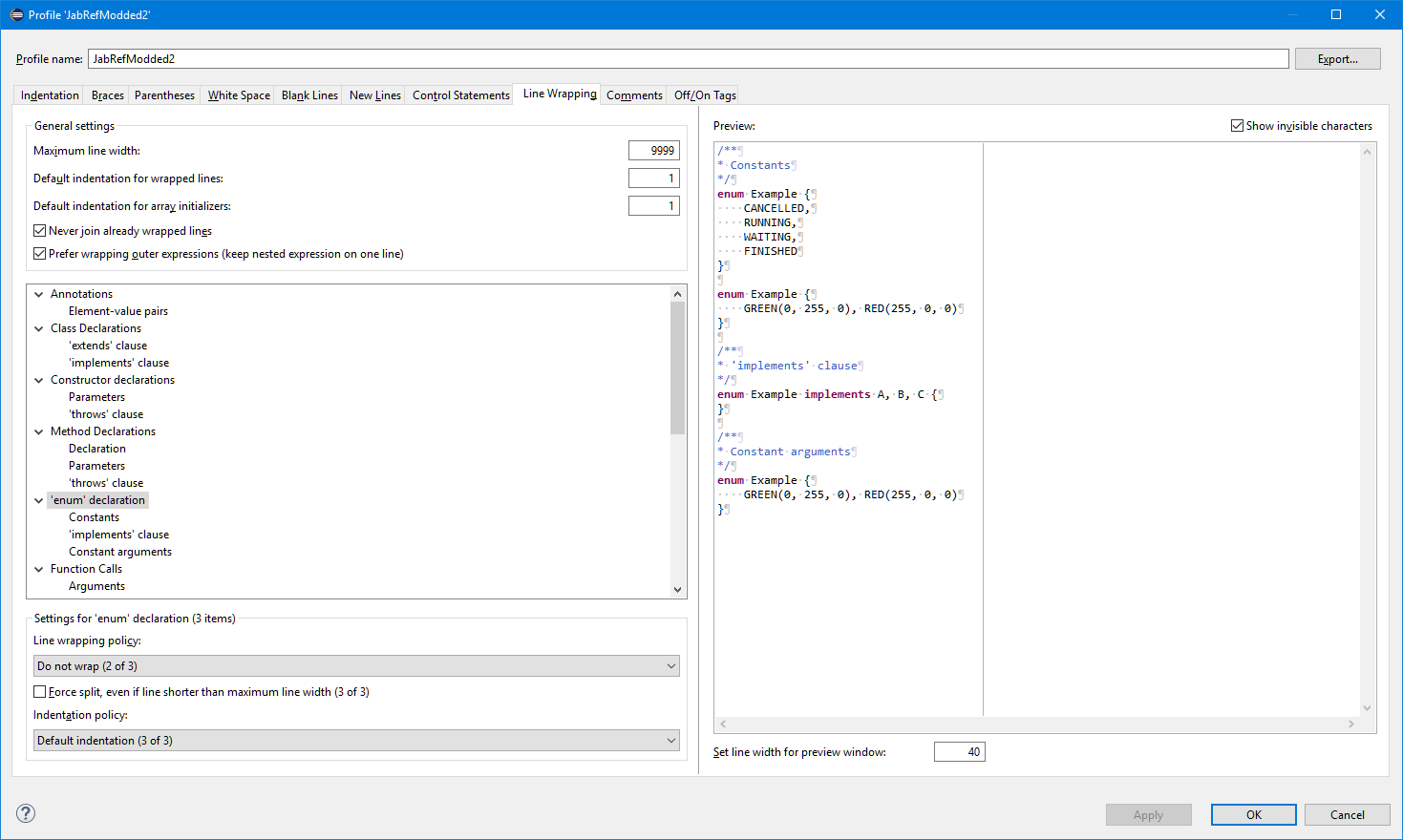The height and width of the screenshot is (840, 1403).
Task: Click the Maximum line width field
Action: [x=653, y=151]
